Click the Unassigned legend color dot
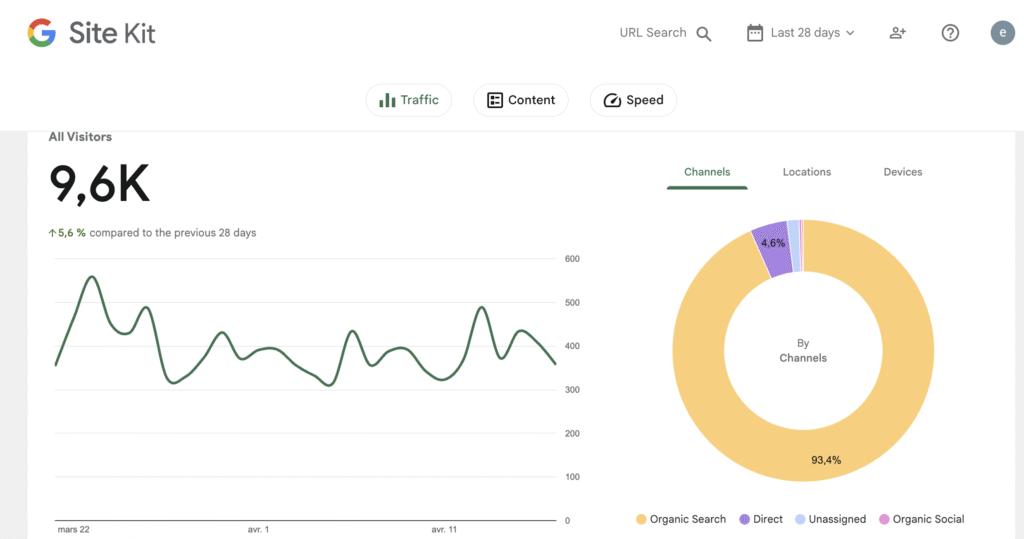The image size is (1024, 539). click(800, 519)
